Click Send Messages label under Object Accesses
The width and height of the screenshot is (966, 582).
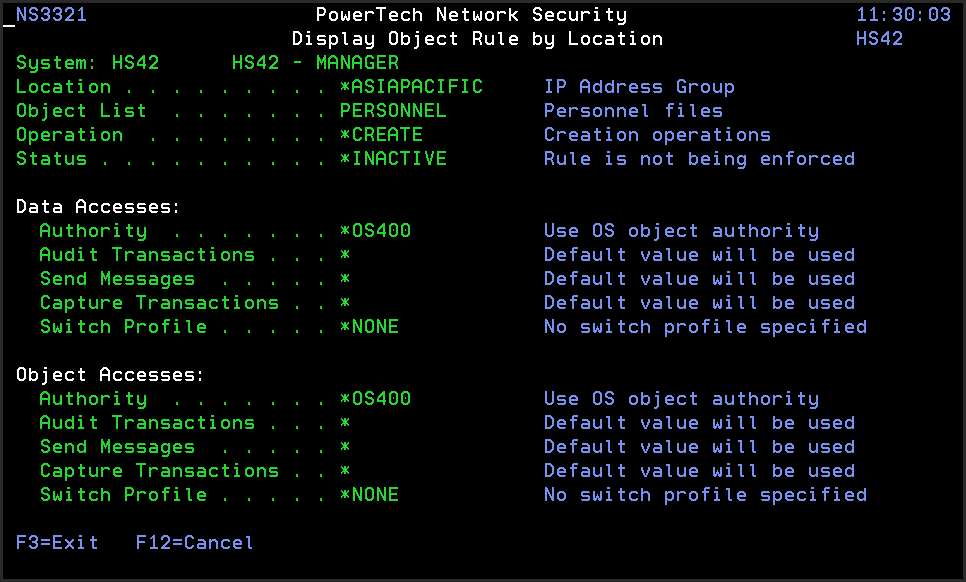click(x=117, y=447)
